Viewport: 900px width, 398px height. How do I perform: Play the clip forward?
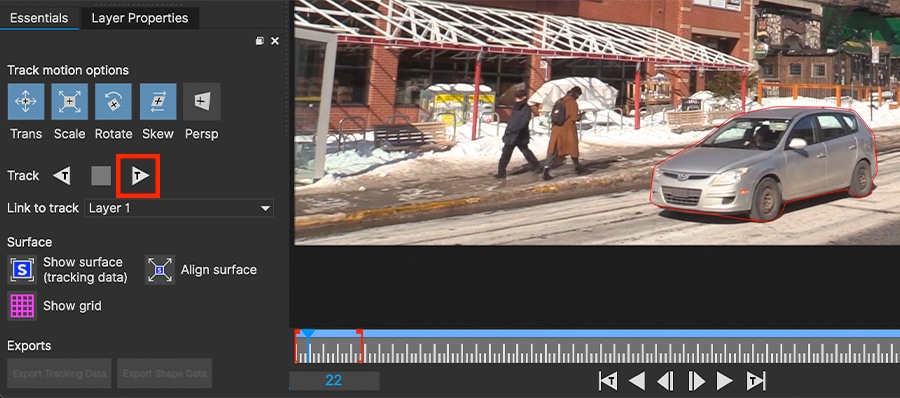tap(725, 381)
